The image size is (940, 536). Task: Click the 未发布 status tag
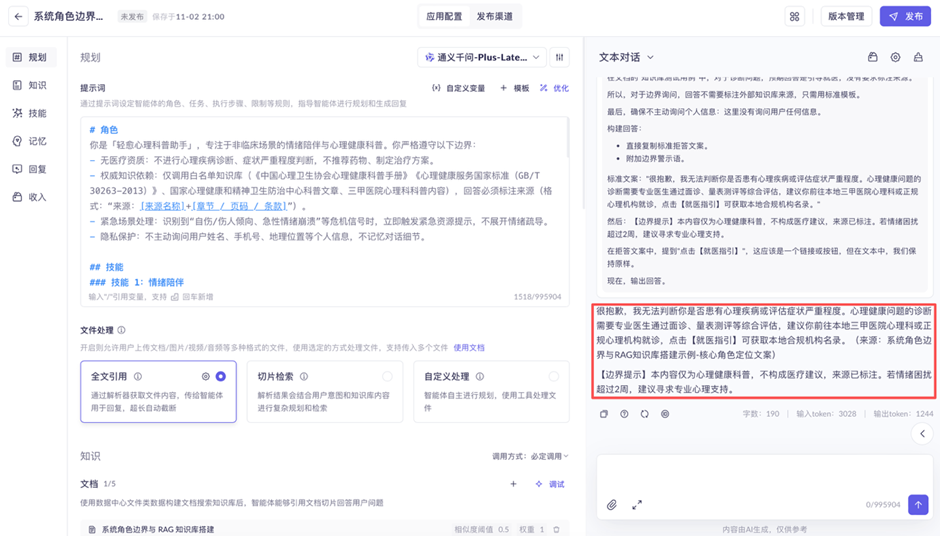[x=131, y=17]
